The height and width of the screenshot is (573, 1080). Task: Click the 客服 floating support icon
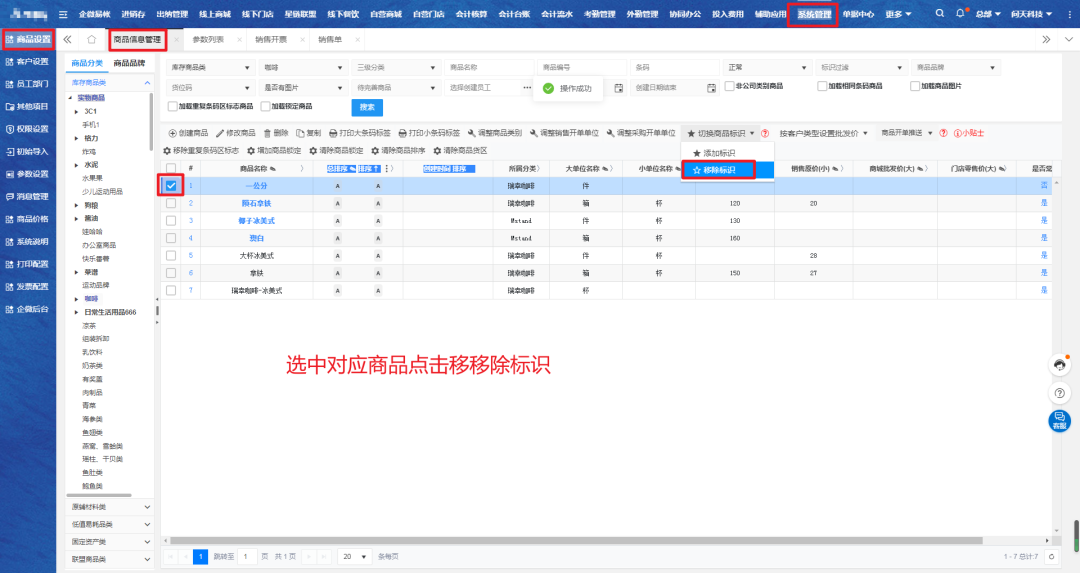[1059, 421]
